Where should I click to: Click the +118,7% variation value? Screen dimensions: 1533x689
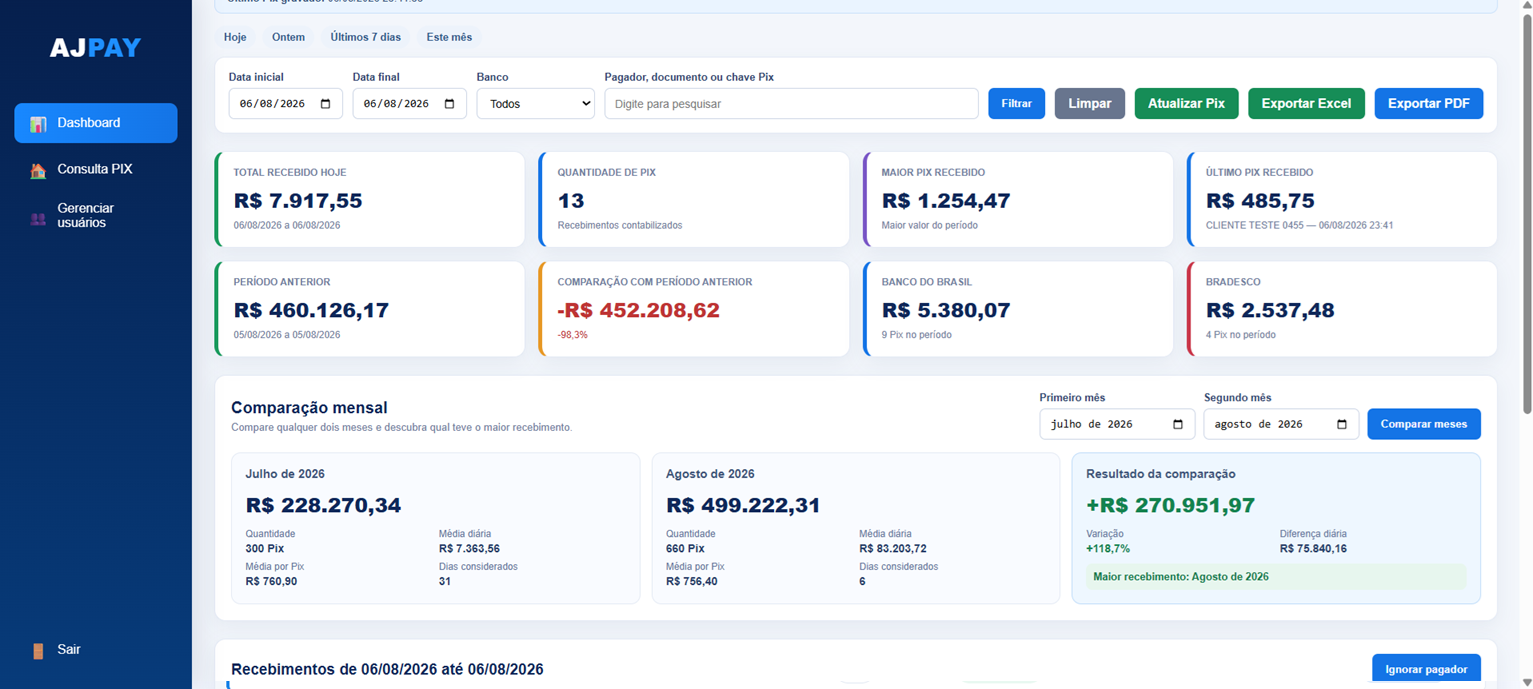pos(1108,549)
